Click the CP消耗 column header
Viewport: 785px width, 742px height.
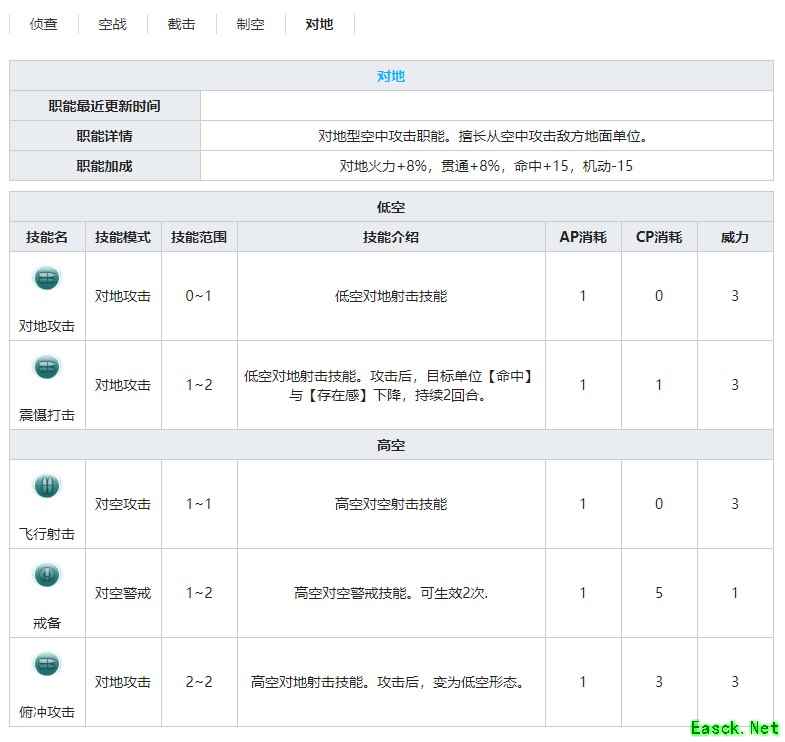coord(659,237)
